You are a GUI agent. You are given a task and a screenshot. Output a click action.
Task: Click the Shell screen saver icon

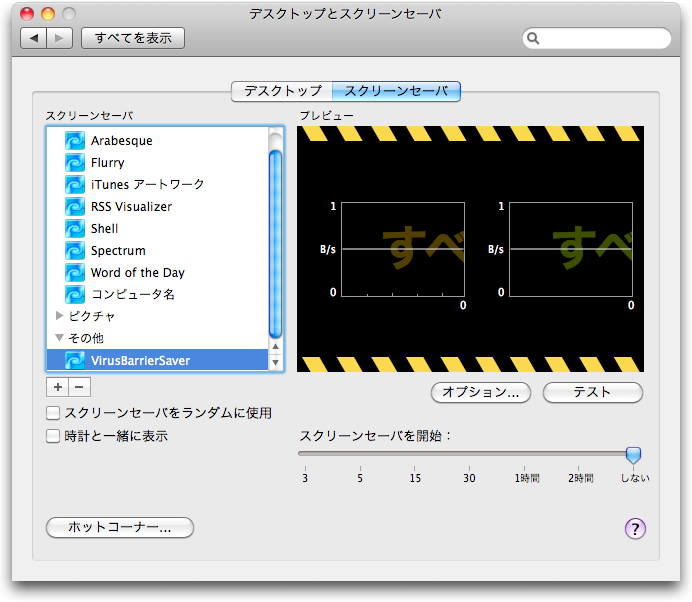(75, 229)
